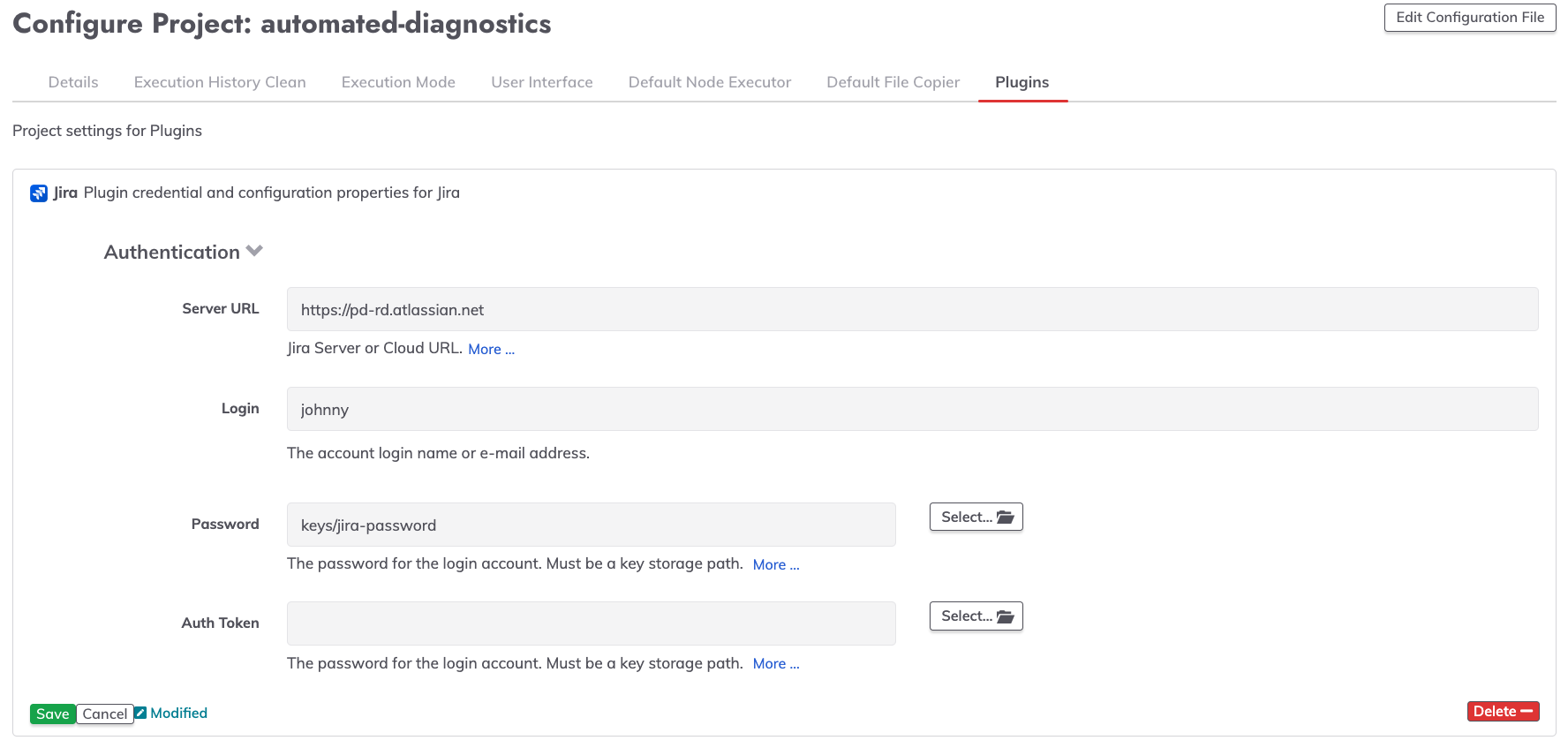Click the folder icon in Auth Token Select button
Image resolution: width=1568 pixels, height=748 pixels.
point(1006,616)
